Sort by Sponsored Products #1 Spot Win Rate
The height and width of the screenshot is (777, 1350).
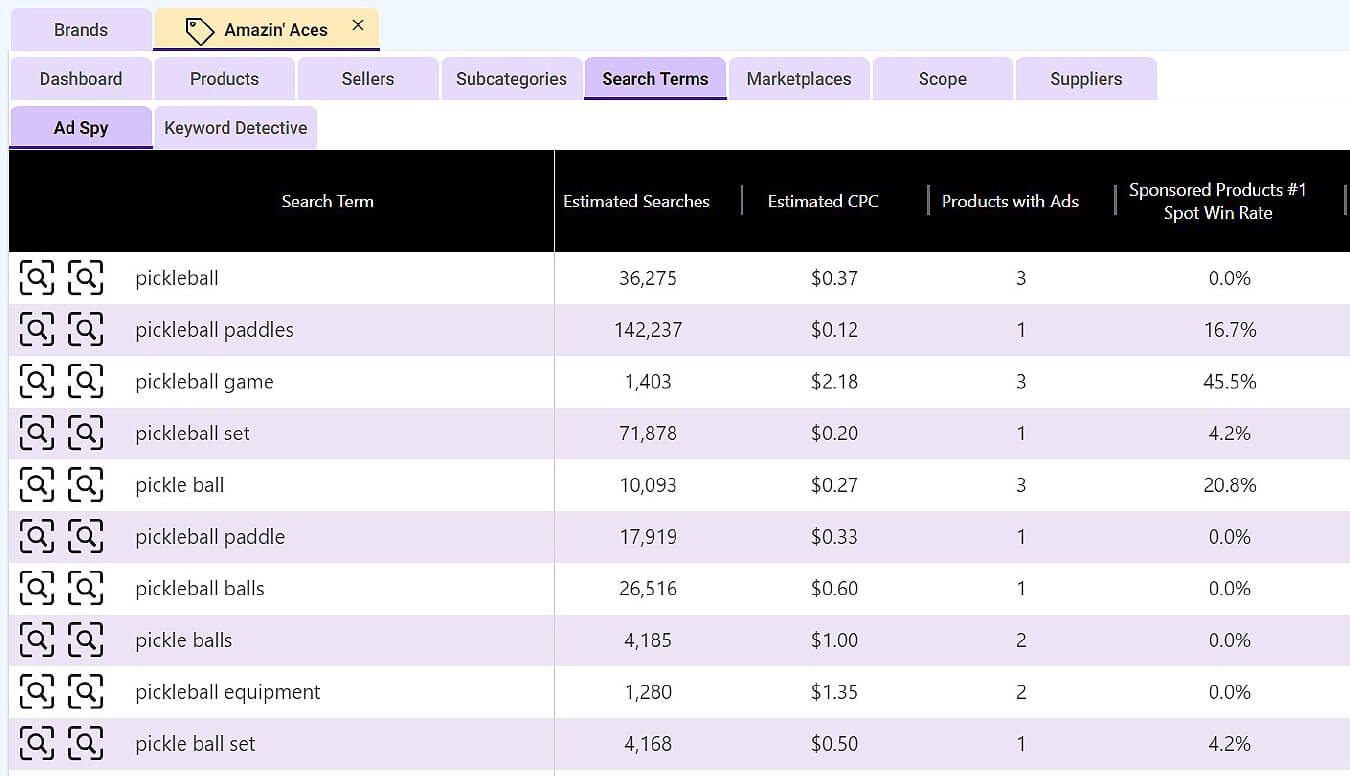(1217, 201)
